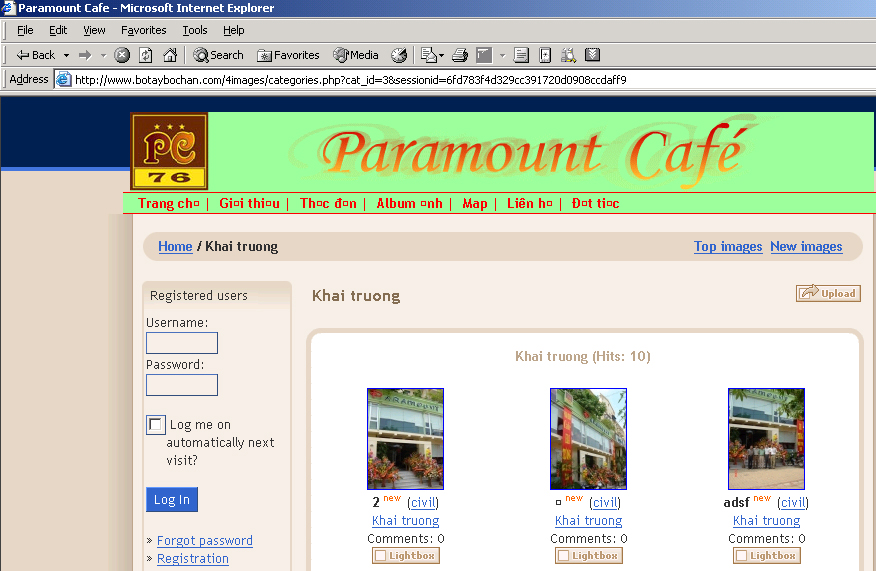876x571 pixels.
Task: Open the Giới thiệu navigation link
Action: pyautogui.click(x=249, y=203)
